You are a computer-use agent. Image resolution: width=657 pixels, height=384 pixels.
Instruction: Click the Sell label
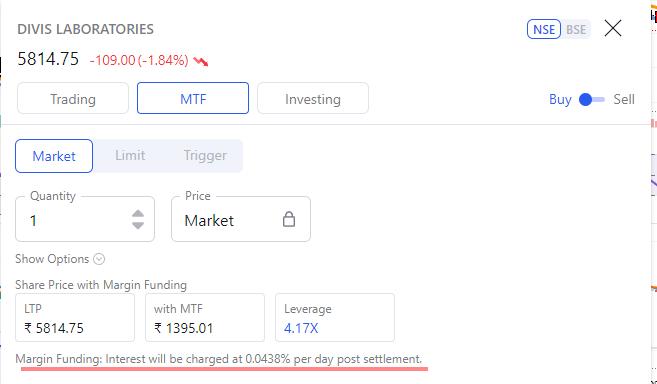coord(624,99)
